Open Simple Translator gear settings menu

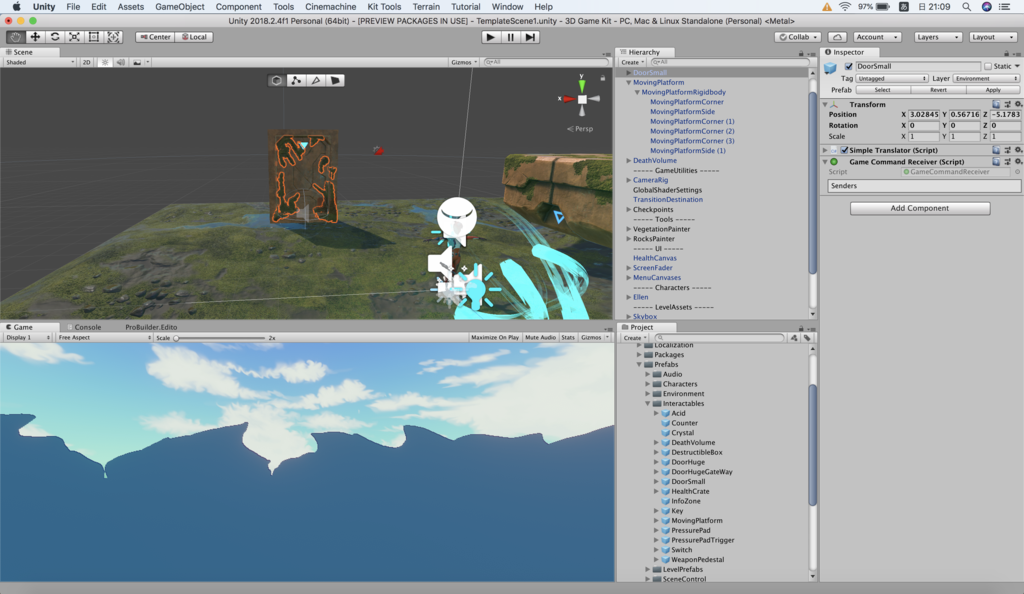[1017, 150]
